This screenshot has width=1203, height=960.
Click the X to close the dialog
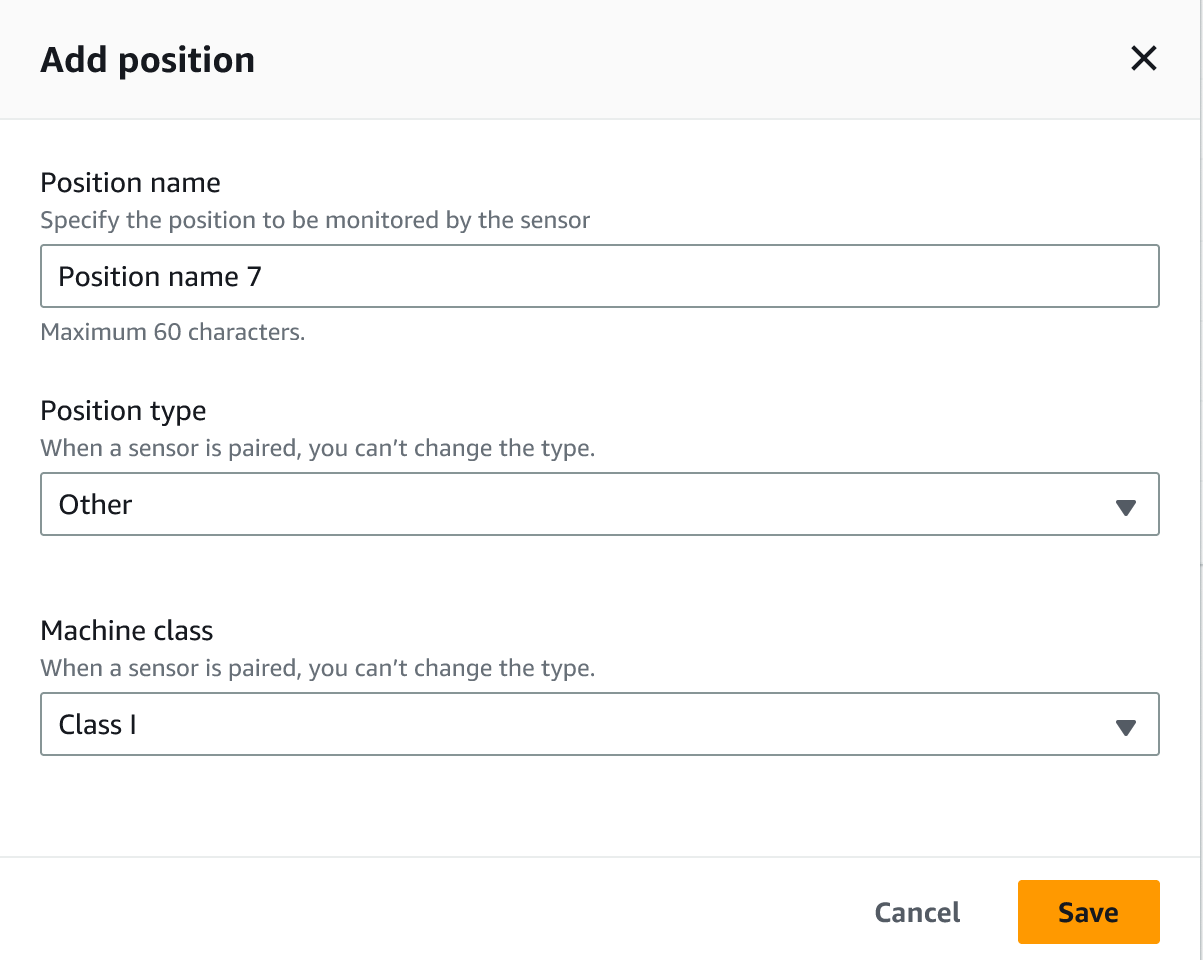tap(1143, 59)
